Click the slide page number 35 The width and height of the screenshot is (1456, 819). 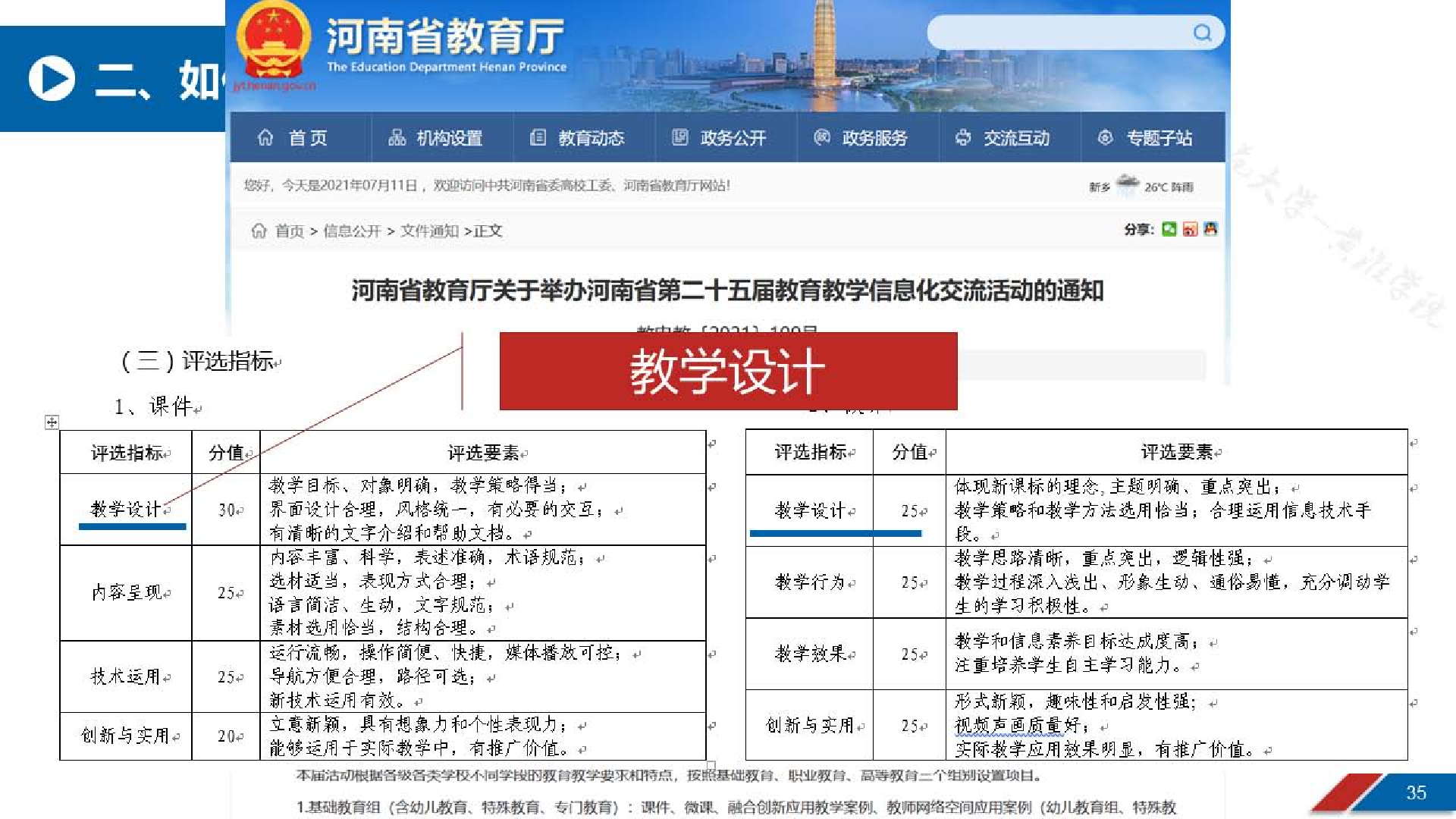pos(1416,792)
